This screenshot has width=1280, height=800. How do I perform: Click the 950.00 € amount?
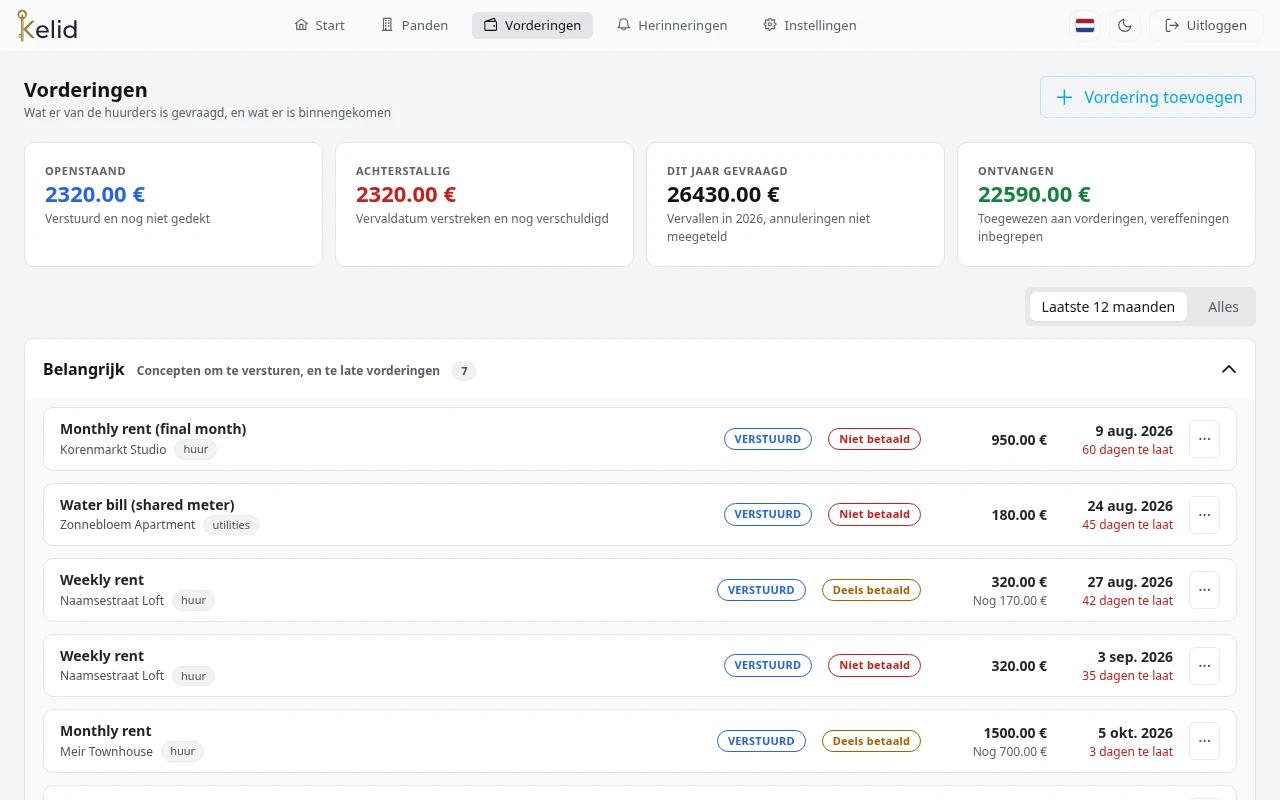coord(1019,439)
